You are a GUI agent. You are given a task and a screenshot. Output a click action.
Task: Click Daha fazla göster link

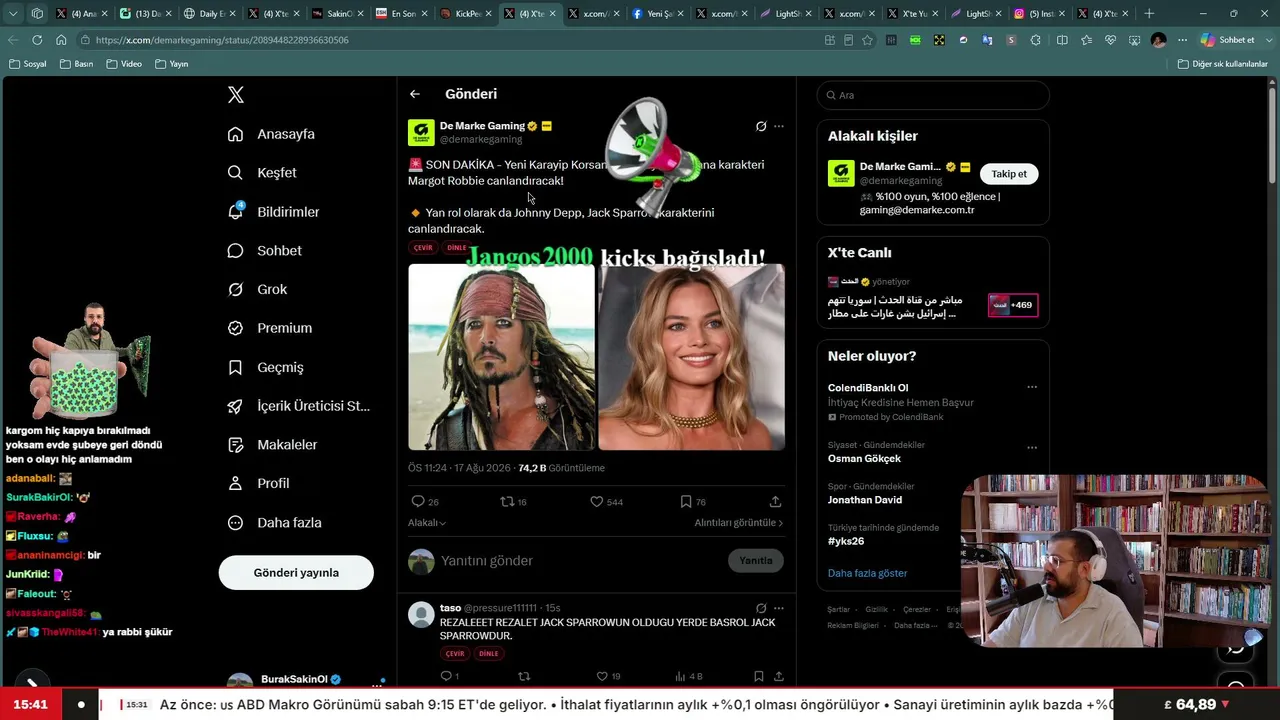click(x=867, y=573)
